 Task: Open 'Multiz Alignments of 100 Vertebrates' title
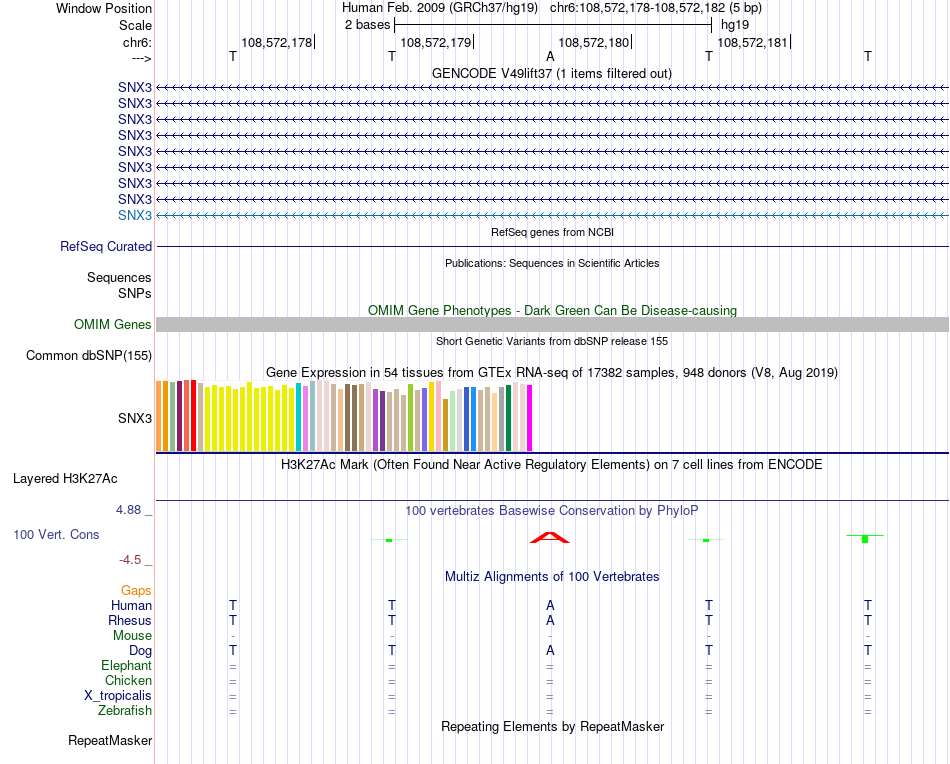click(x=552, y=577)
